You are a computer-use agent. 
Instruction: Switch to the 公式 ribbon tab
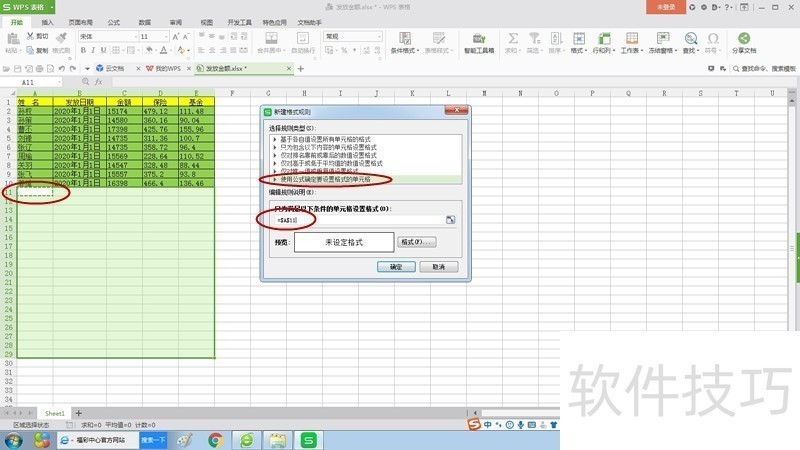pyautogui.click(x=114, y=22)
